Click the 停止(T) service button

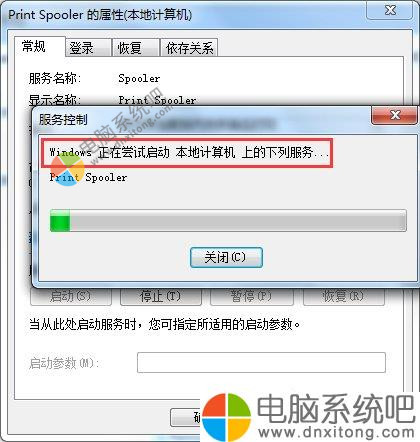(x=161, y=296)
